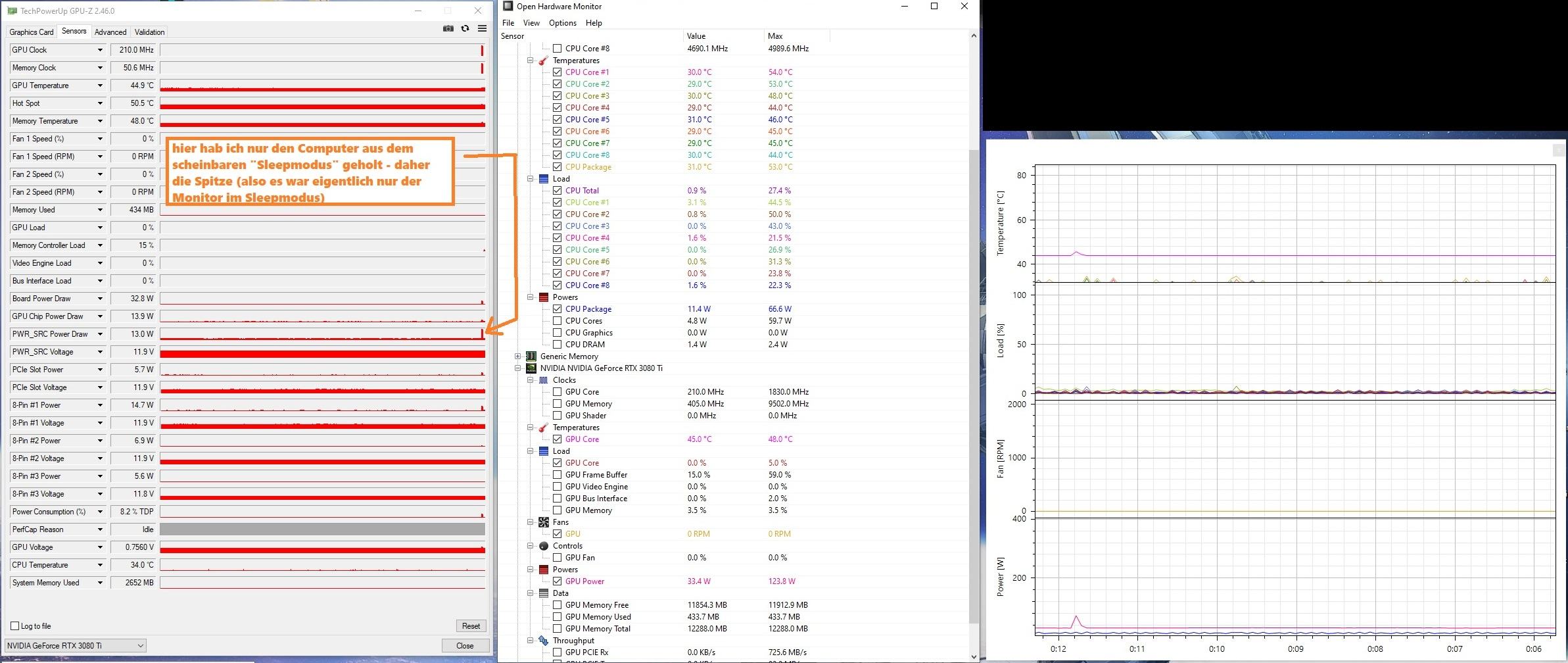Open the Board Power Draw dropdown arrow
Screen dimensions: 1568x663
[x=100, y=299]
